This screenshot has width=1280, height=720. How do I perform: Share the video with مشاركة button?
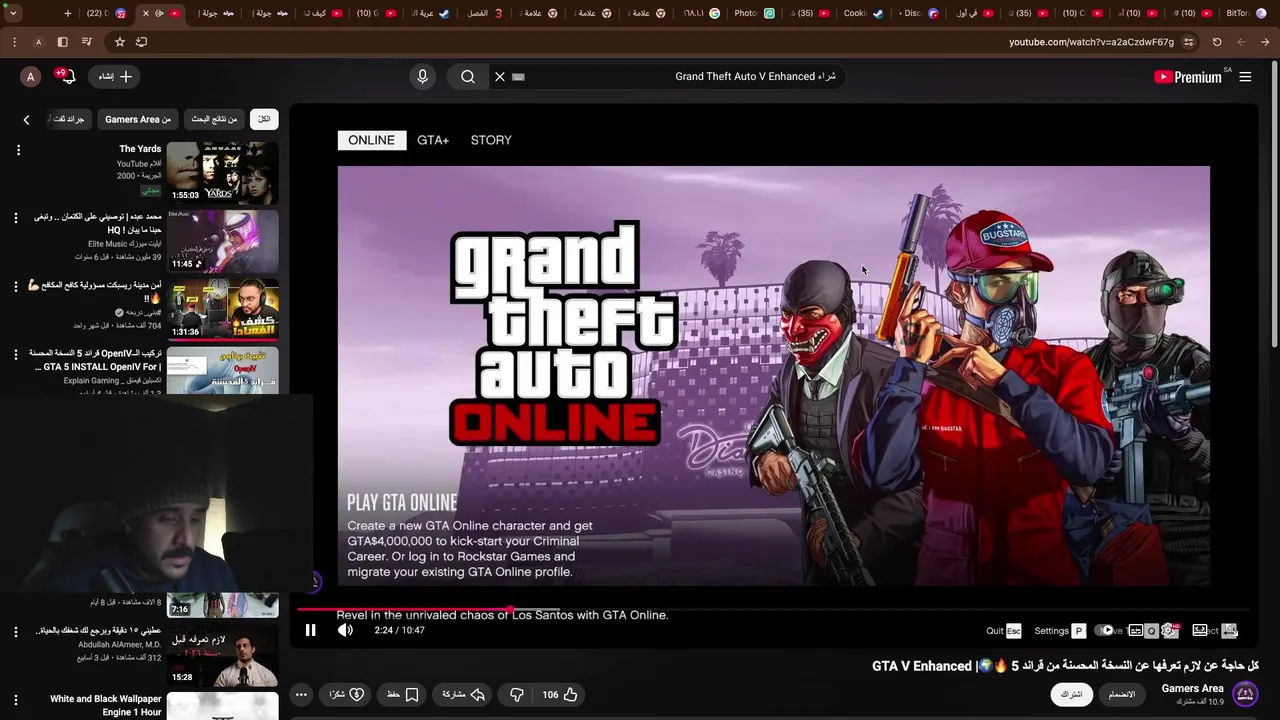[463, 694]
